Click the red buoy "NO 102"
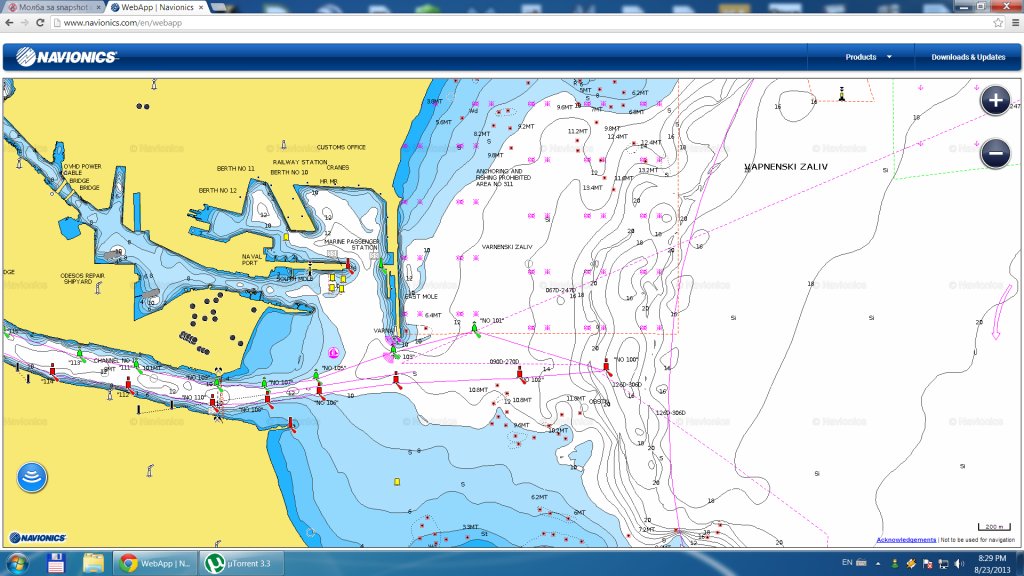The height and width of the screenshot is (576, 1024). coord(520,373)
